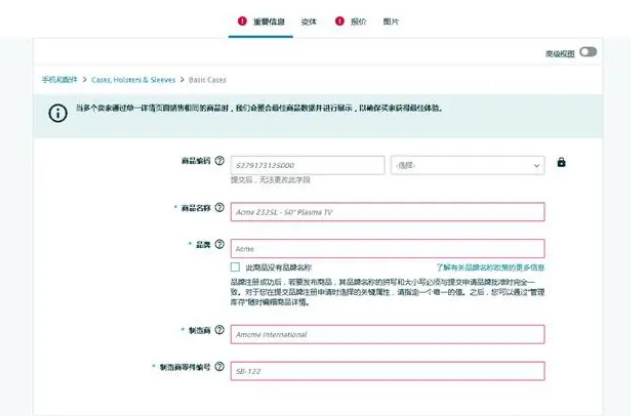Click the info circle icon in banner
This screenshot has height=416, width=631.
[58, 113]
